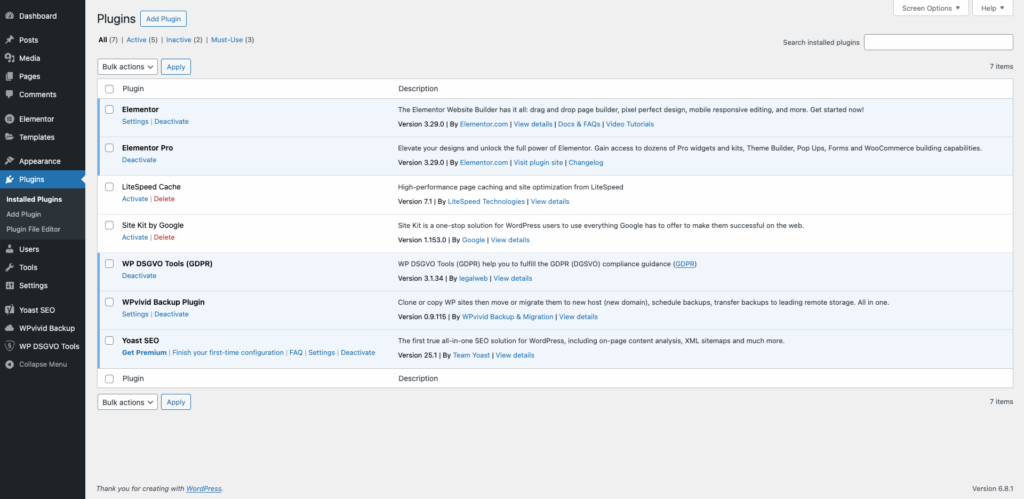Open Finish your first-time configuration link
The height and width of the screenshot is (499, 1024).
tap(228, 353)
